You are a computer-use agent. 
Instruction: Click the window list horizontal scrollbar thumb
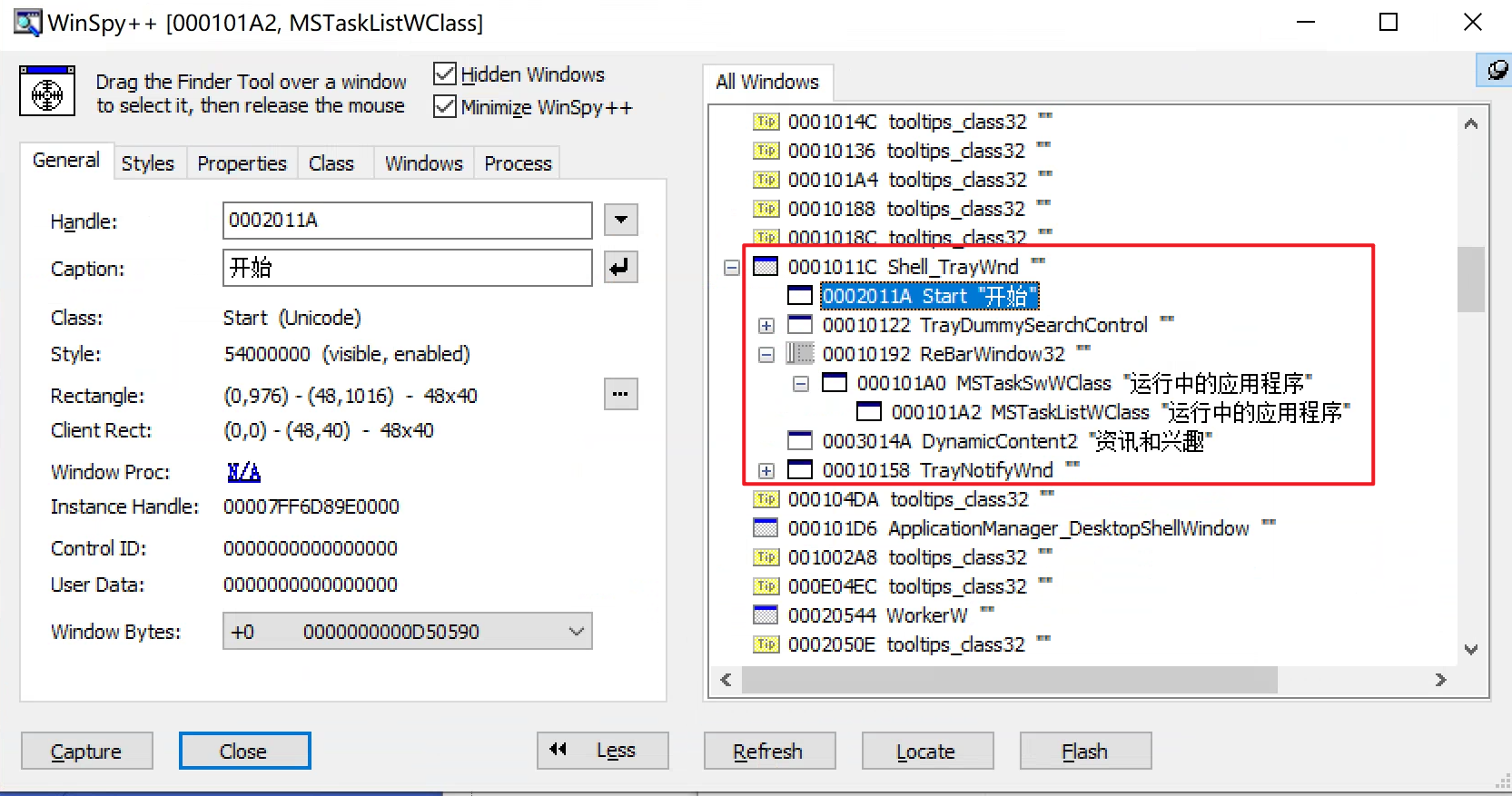coord(1010,680)
